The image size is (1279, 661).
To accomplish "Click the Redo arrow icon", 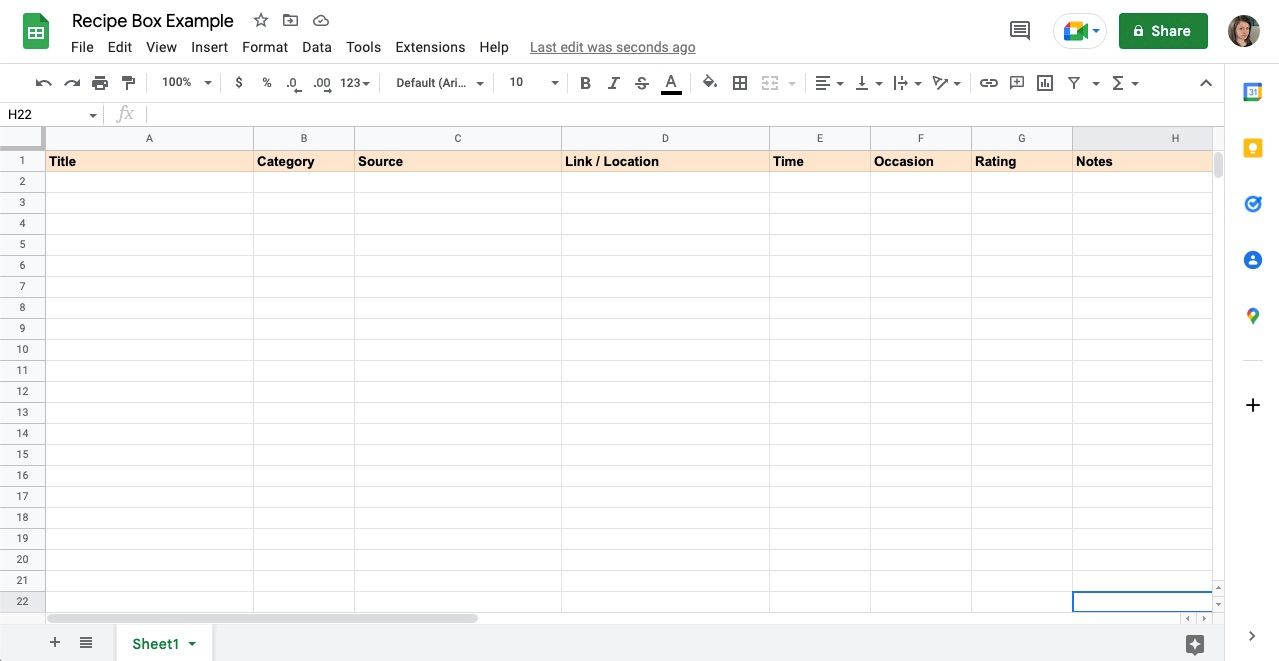I will (72, 83).
